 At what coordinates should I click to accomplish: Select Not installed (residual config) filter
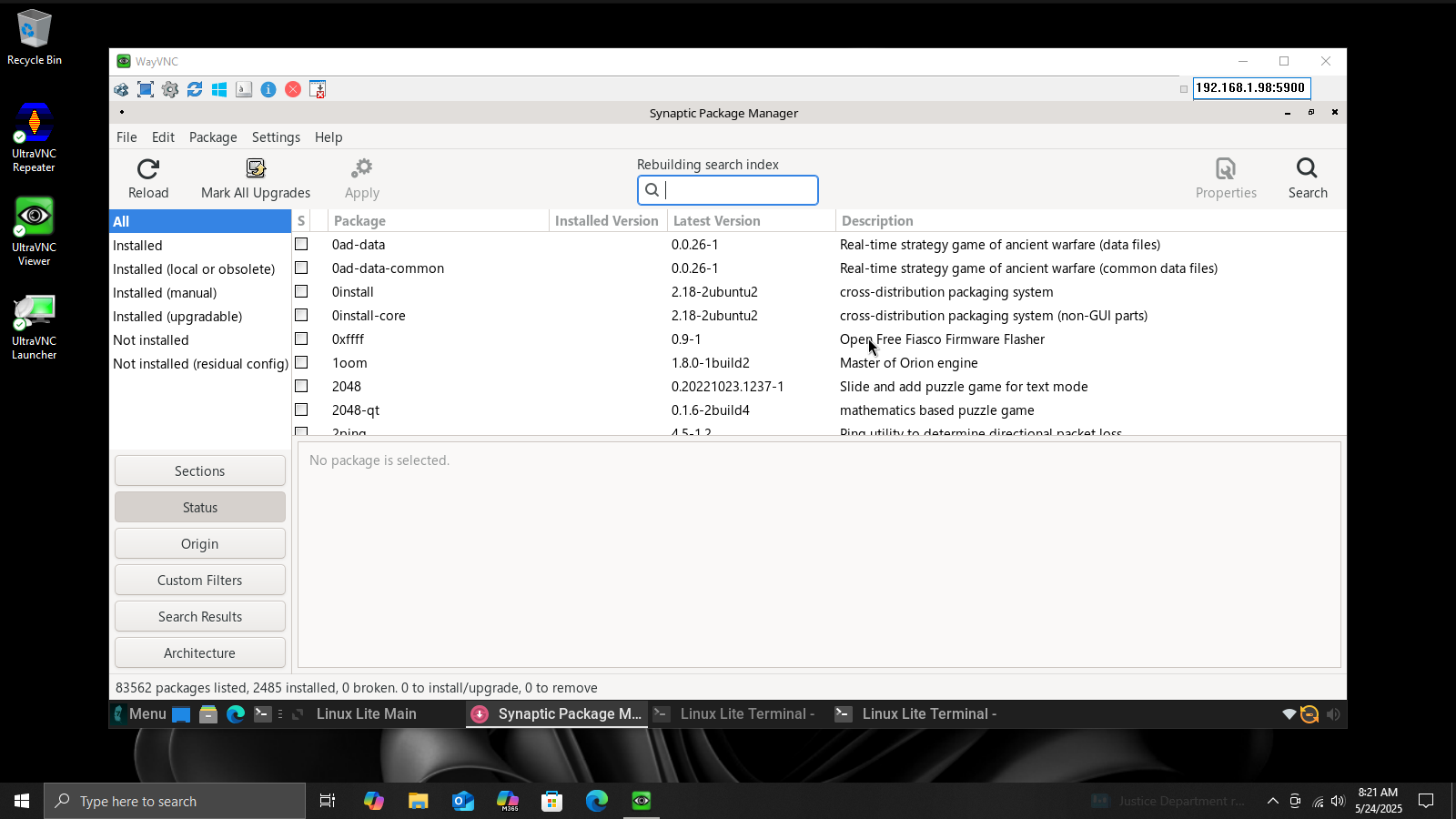pyautogui.click(x=200, y=364)
